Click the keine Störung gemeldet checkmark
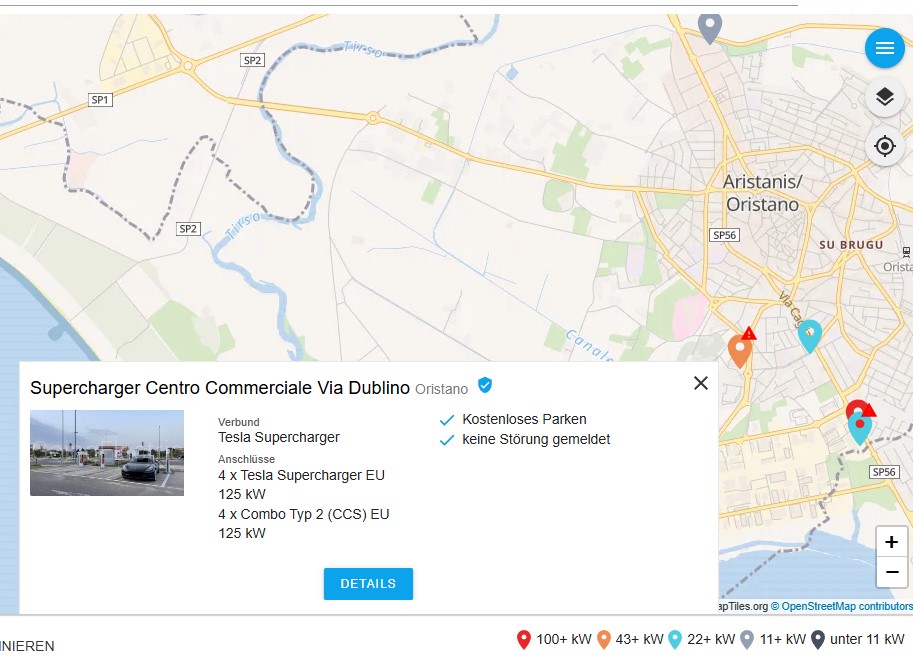This screenshot has width=913, height=661. (447, 440)
